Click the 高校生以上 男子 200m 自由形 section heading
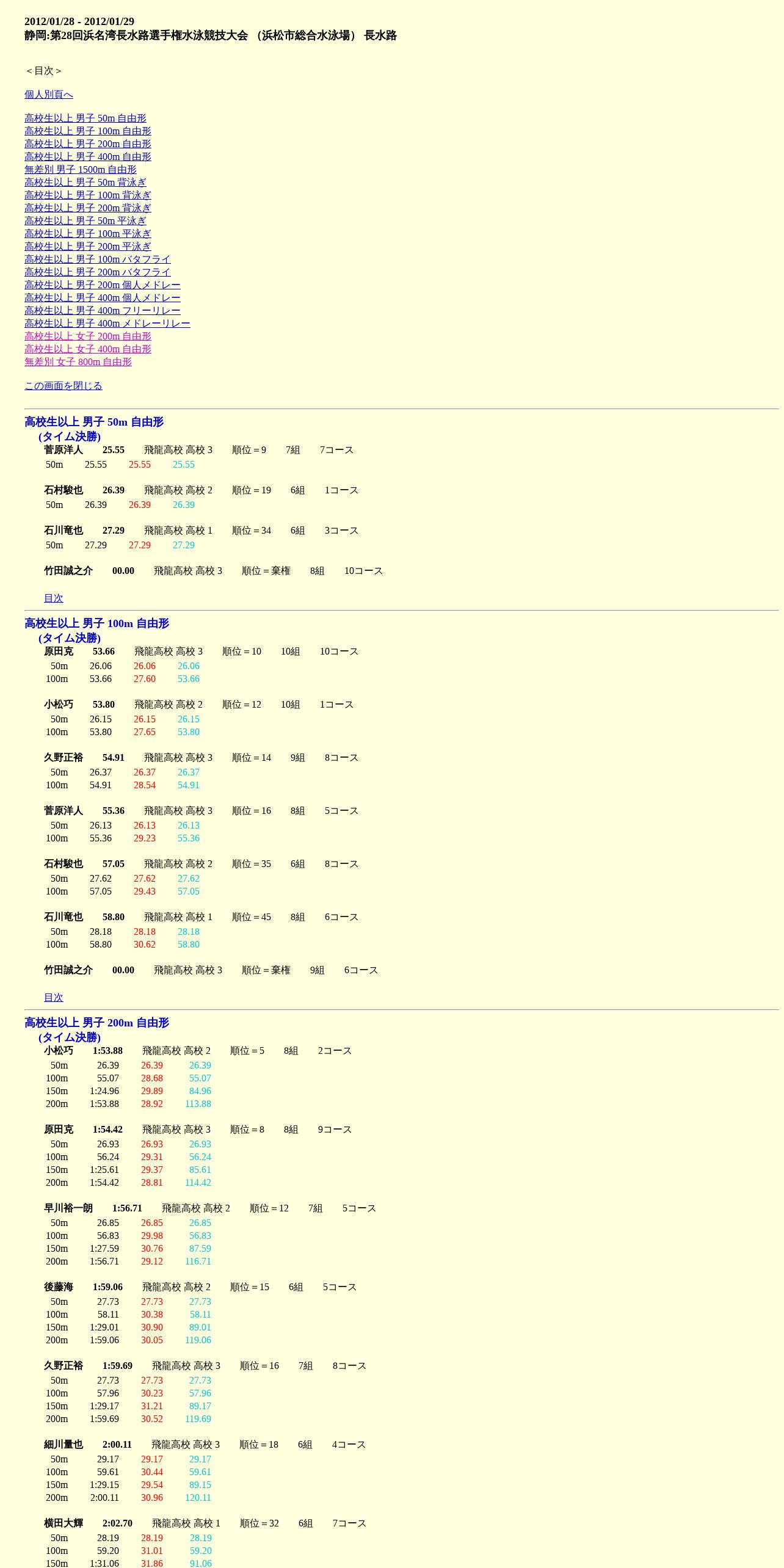The image size is (784, 1568). 96,1023
